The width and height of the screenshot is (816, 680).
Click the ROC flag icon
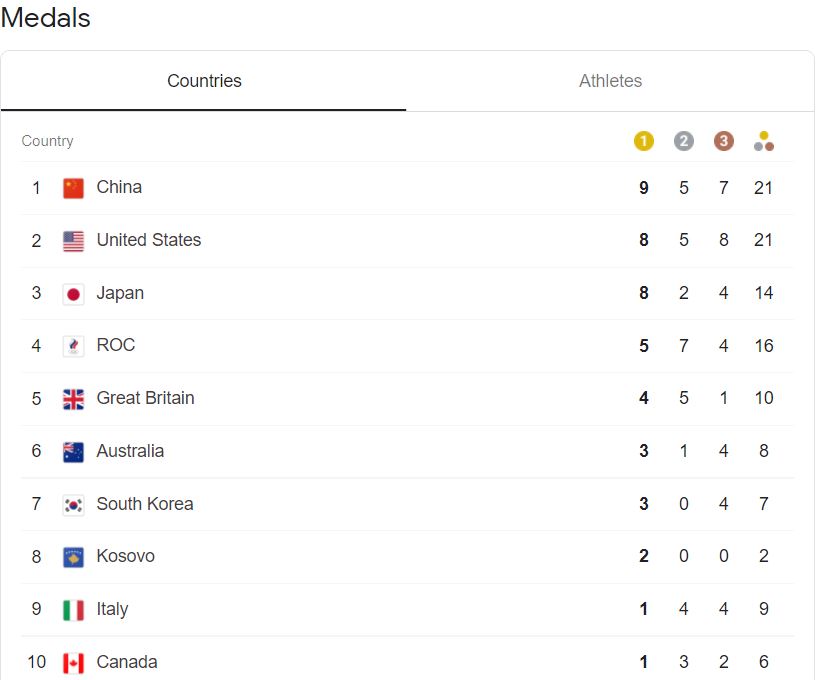[x=73, y=346]
